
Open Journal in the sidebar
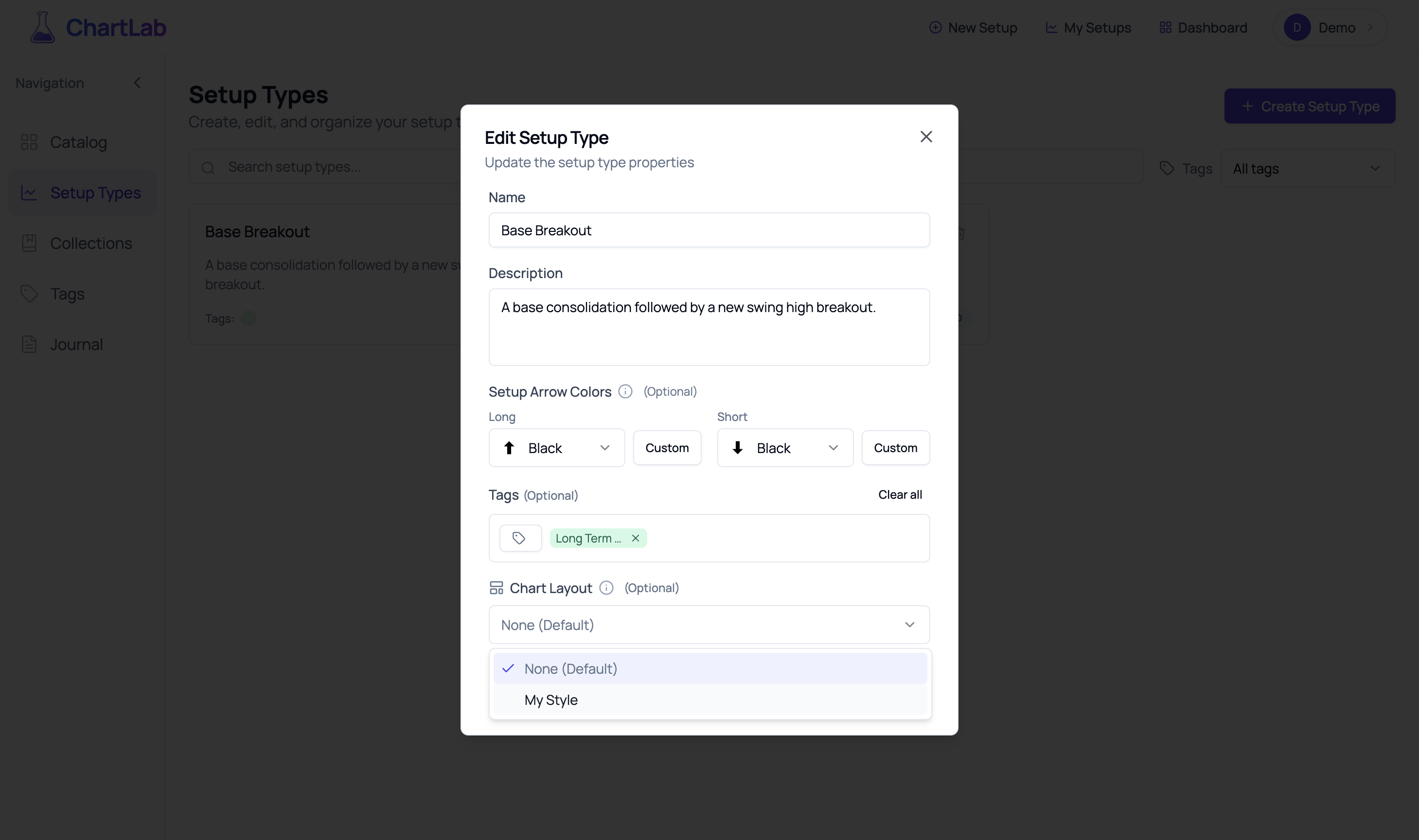(82, 344)
